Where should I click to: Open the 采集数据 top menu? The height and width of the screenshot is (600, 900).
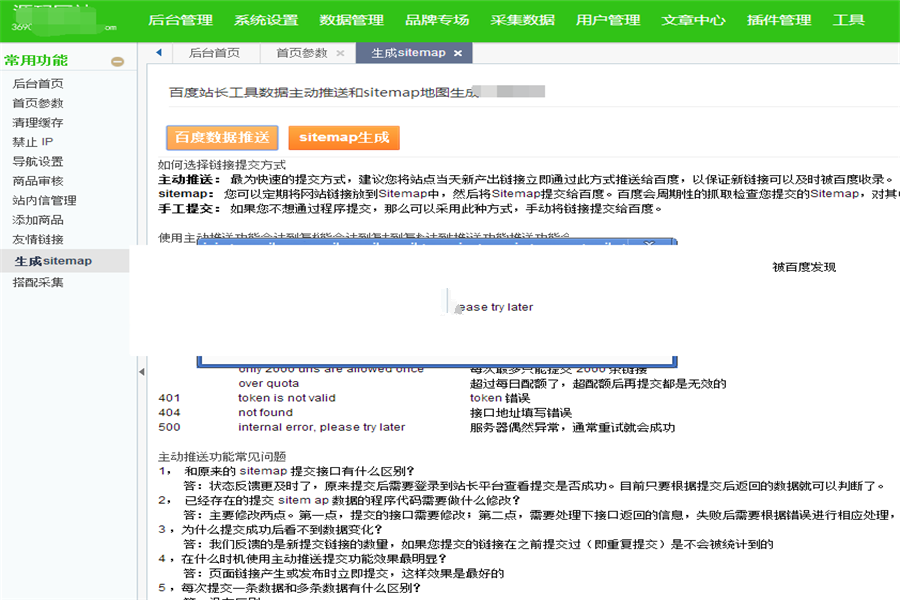point(522,20)
